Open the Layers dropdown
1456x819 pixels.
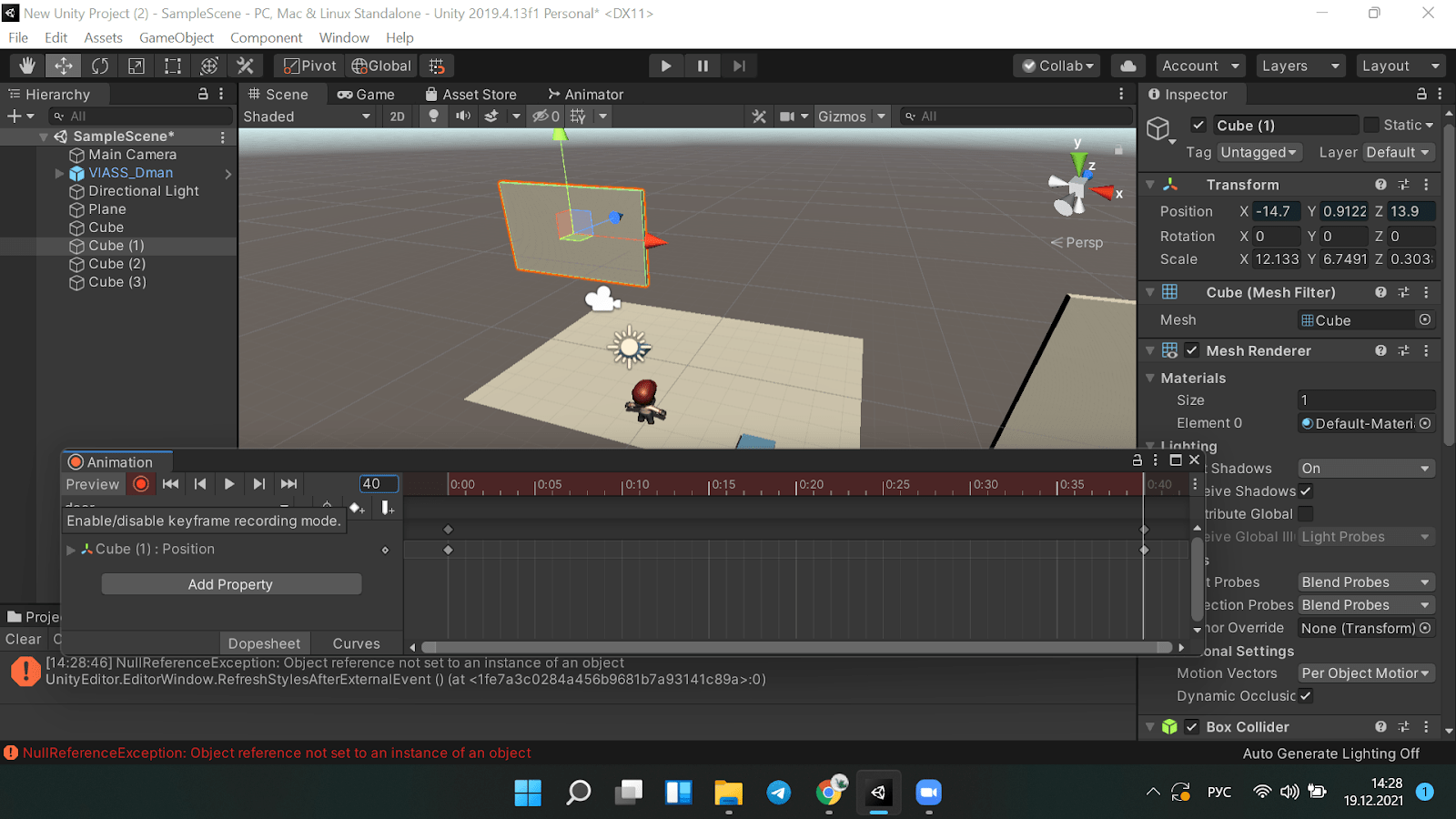pyautogui.click(x=1300, y=66)
